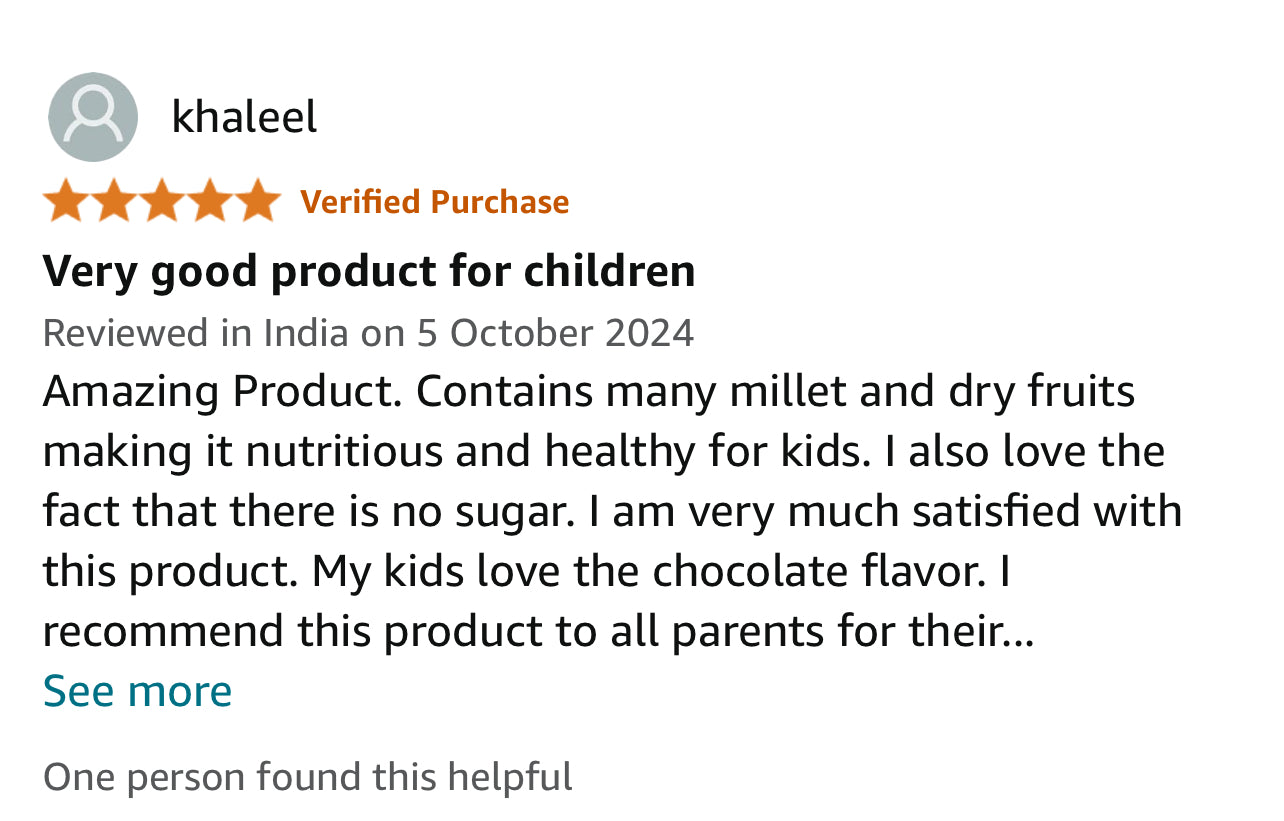
Task: Click 'Reviewed in India on 5 October 2024'
Action: pyautogui.click(x=368, y=332)
